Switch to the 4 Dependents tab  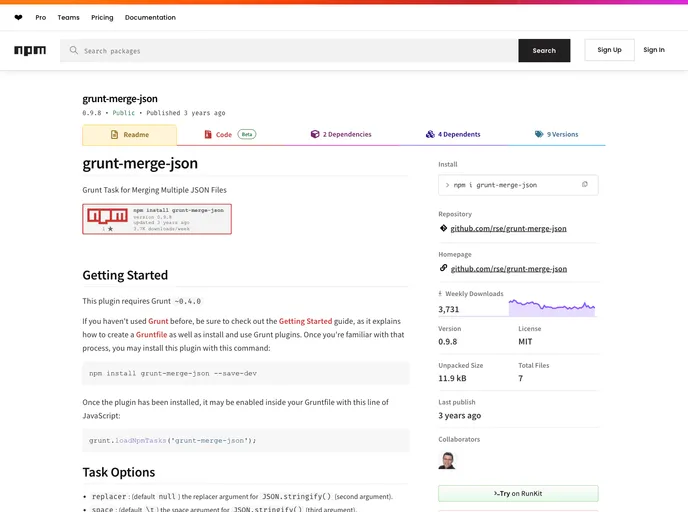click(x=453, y=134)
